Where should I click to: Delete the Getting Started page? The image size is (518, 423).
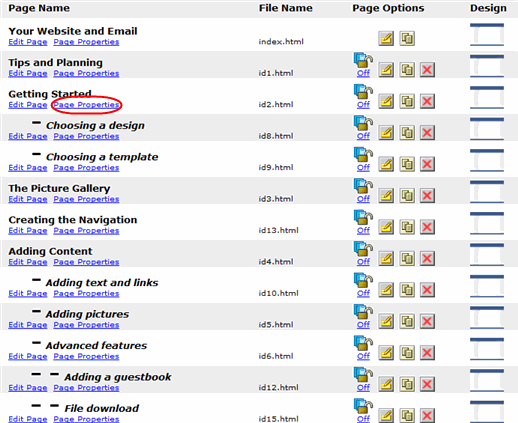click(x=427, y=101)
